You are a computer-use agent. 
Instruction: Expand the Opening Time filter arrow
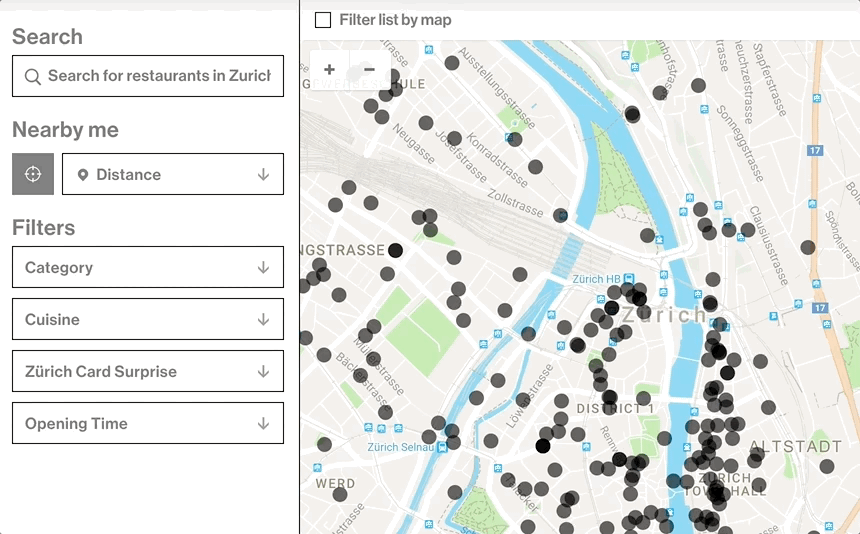tap(263, 423)
